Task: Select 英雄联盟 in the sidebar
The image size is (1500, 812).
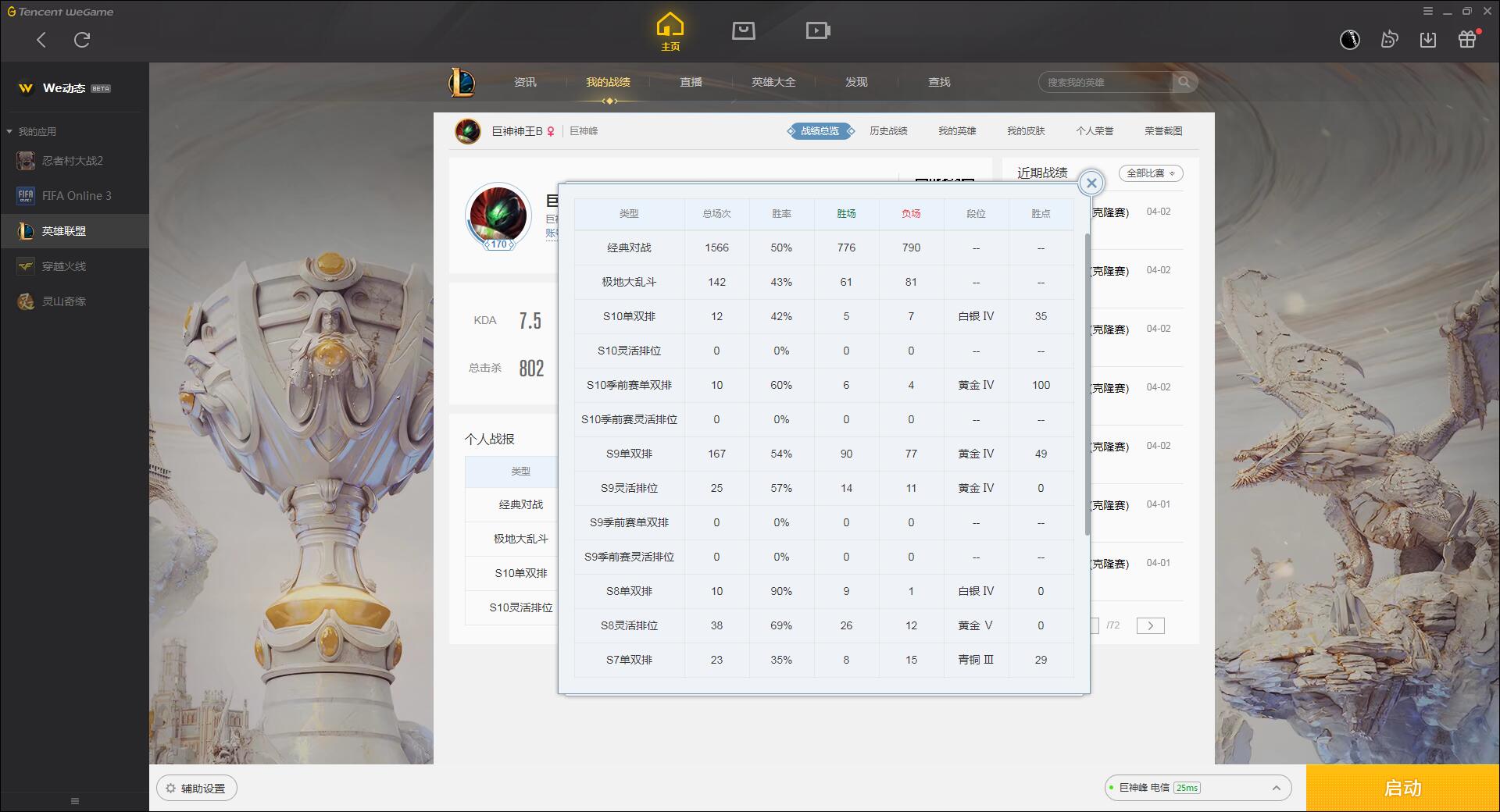Action: click(x=74, y=231)
